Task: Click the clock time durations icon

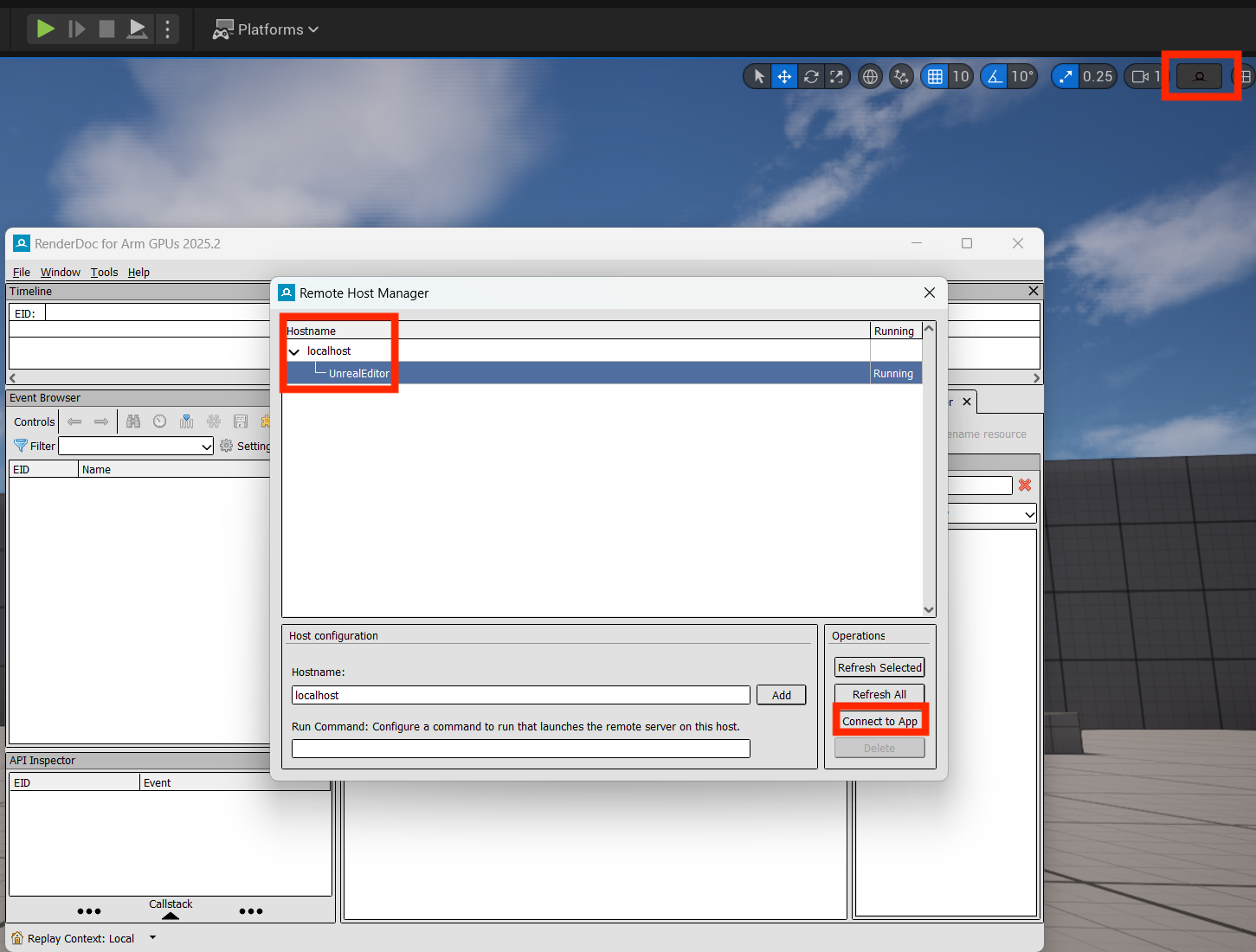Action: tap(160, 421)
